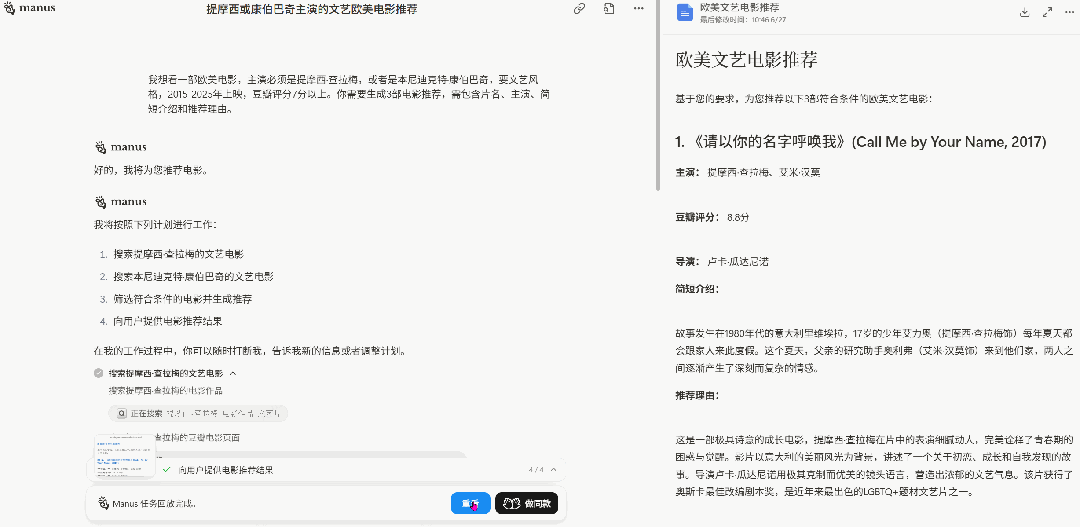Click the last modified time label
Screen dimensions: 1080x527
click(742, 19)
